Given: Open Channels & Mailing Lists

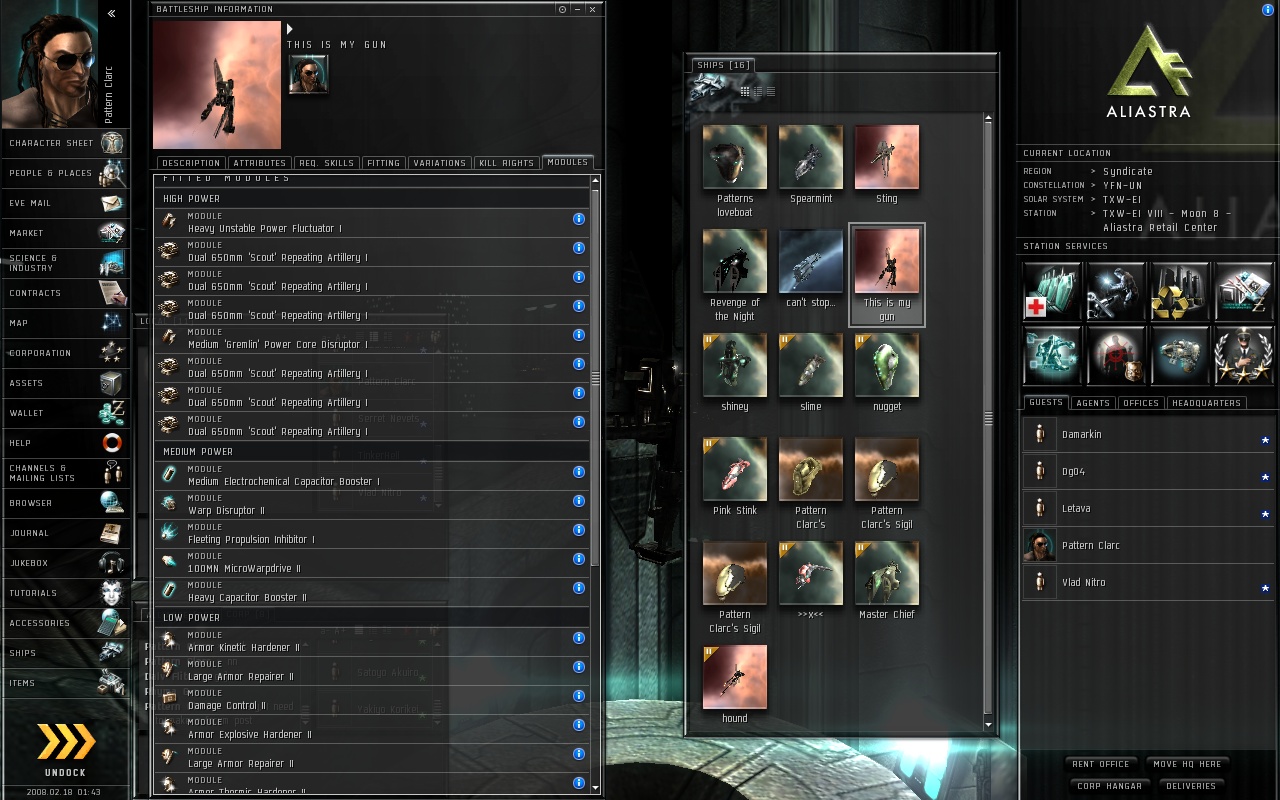Looking at the screenshot, I should coord(65,473).
